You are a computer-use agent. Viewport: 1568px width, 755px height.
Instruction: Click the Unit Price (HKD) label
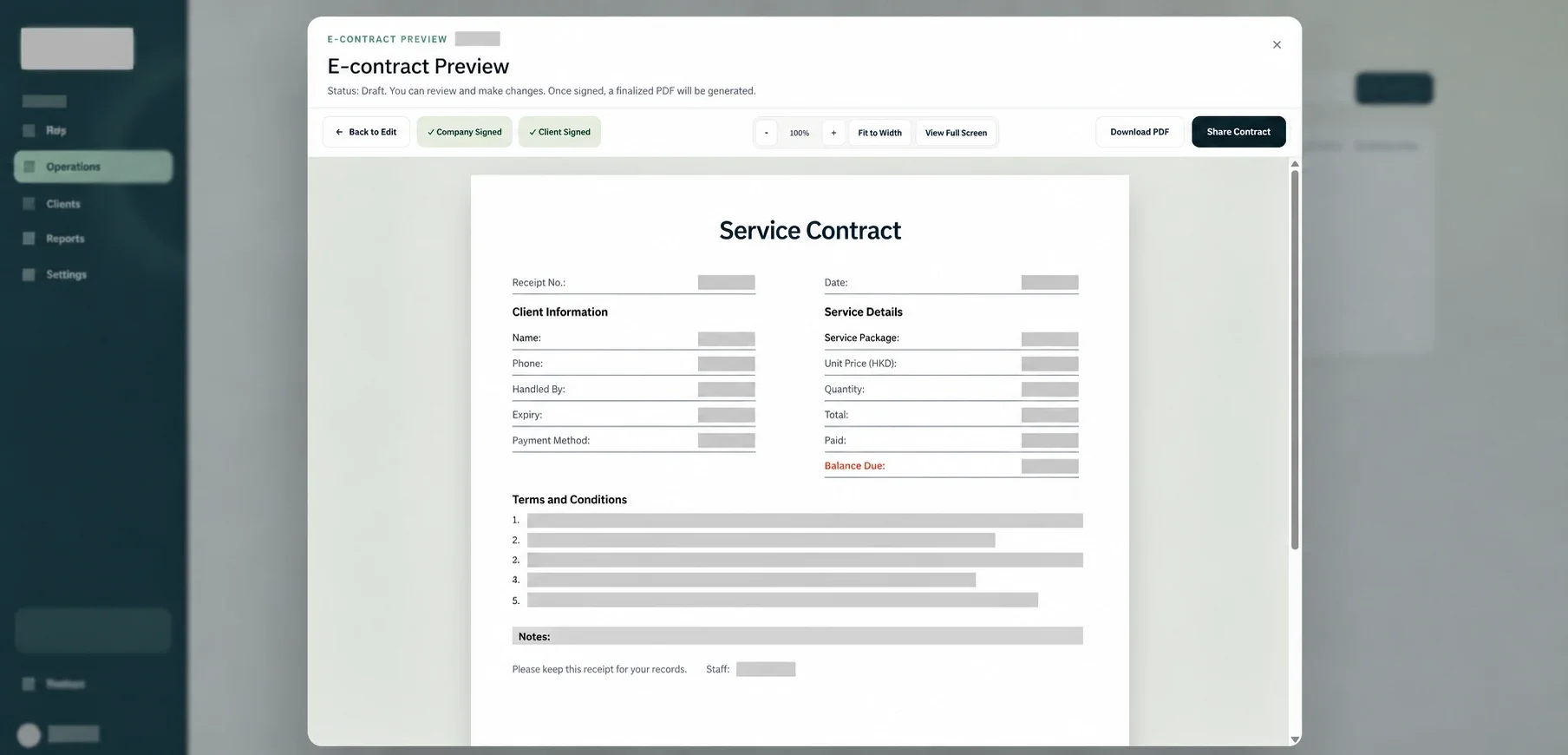click(x=860, y=364)
